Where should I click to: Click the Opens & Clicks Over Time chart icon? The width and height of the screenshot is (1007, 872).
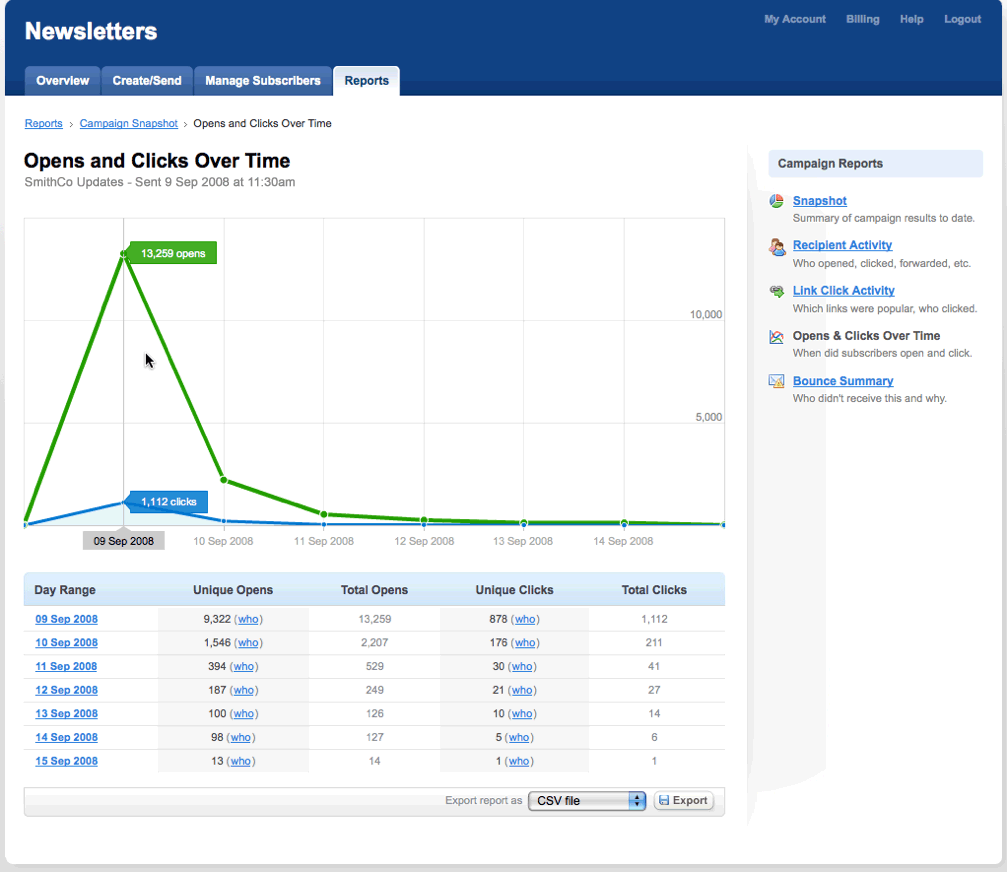click(x=777, y=337)
